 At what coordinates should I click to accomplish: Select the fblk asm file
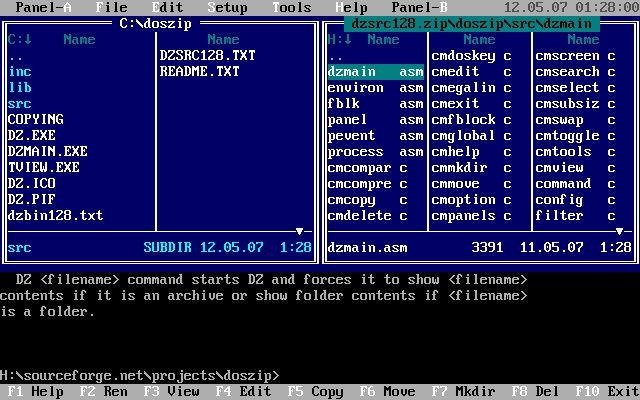(x=376, y=103)
